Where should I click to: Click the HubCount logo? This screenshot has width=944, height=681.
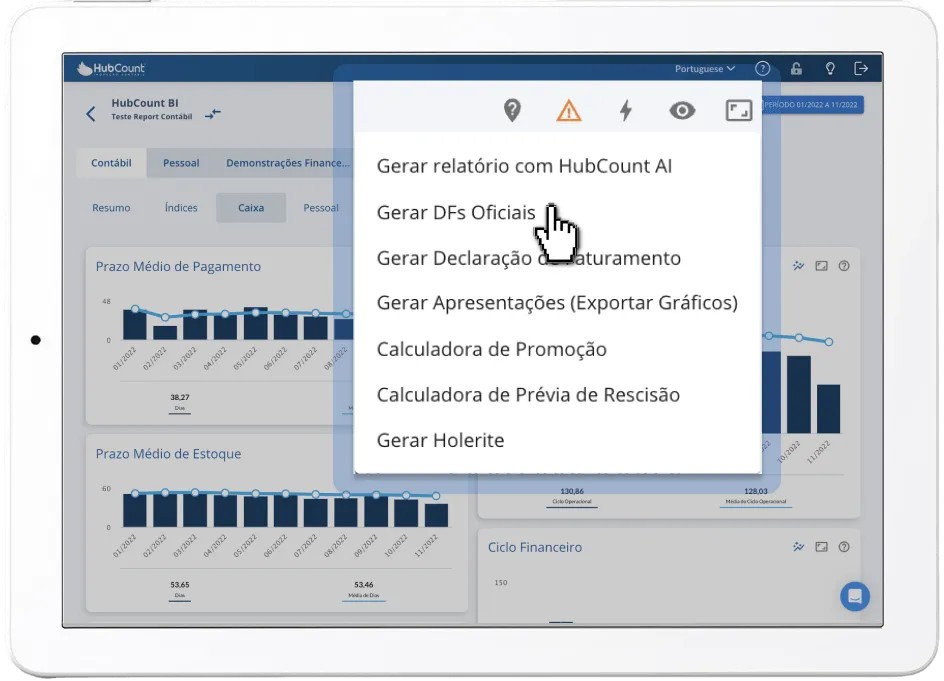click(x=111, y=69)
